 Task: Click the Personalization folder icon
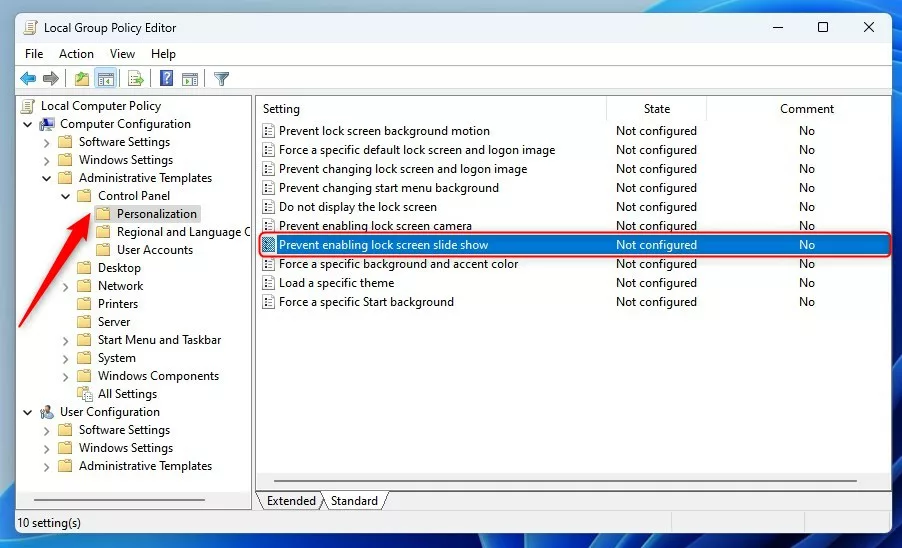click(104, 214)
